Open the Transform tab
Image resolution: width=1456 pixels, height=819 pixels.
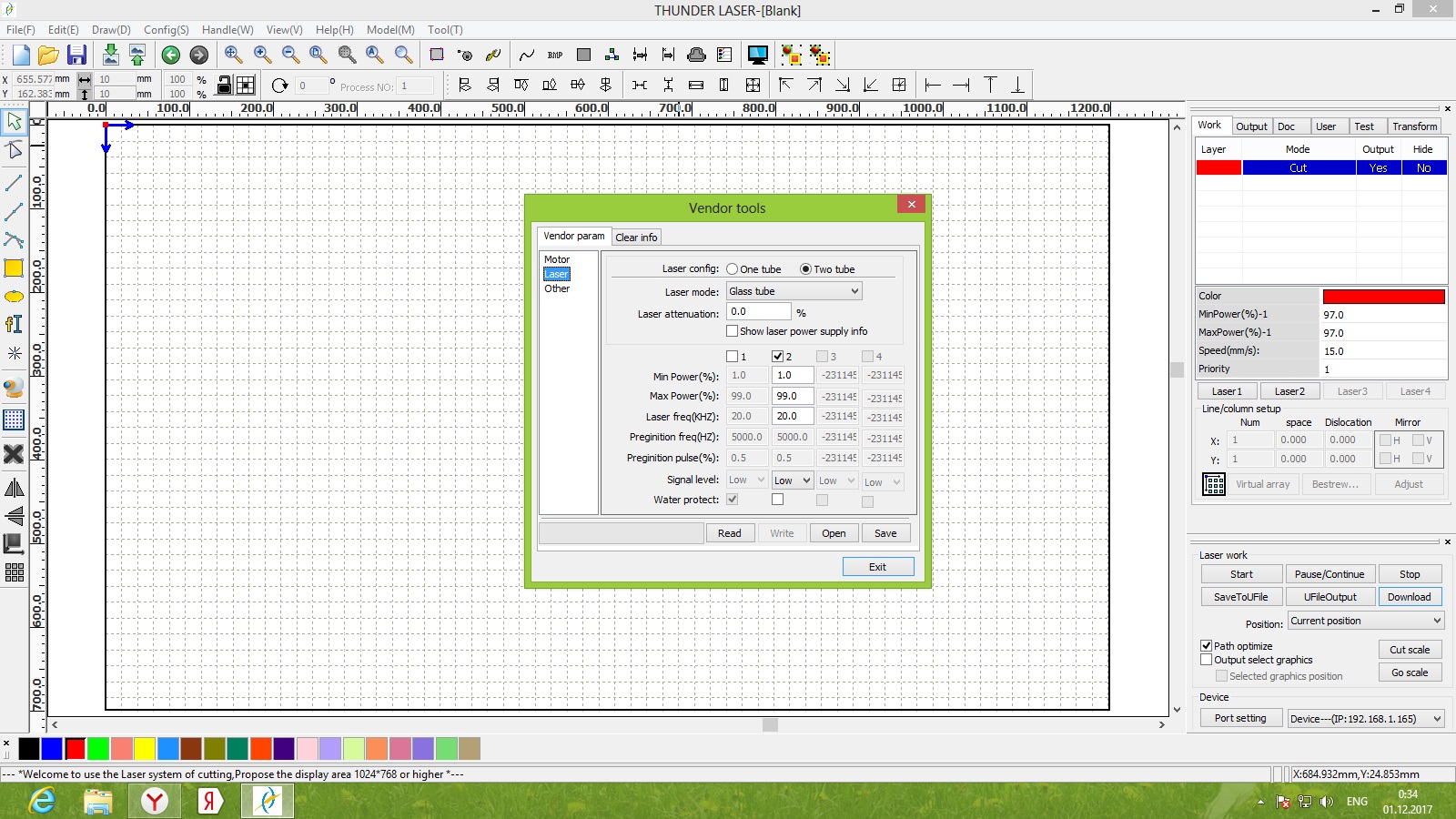[1414, 126]
